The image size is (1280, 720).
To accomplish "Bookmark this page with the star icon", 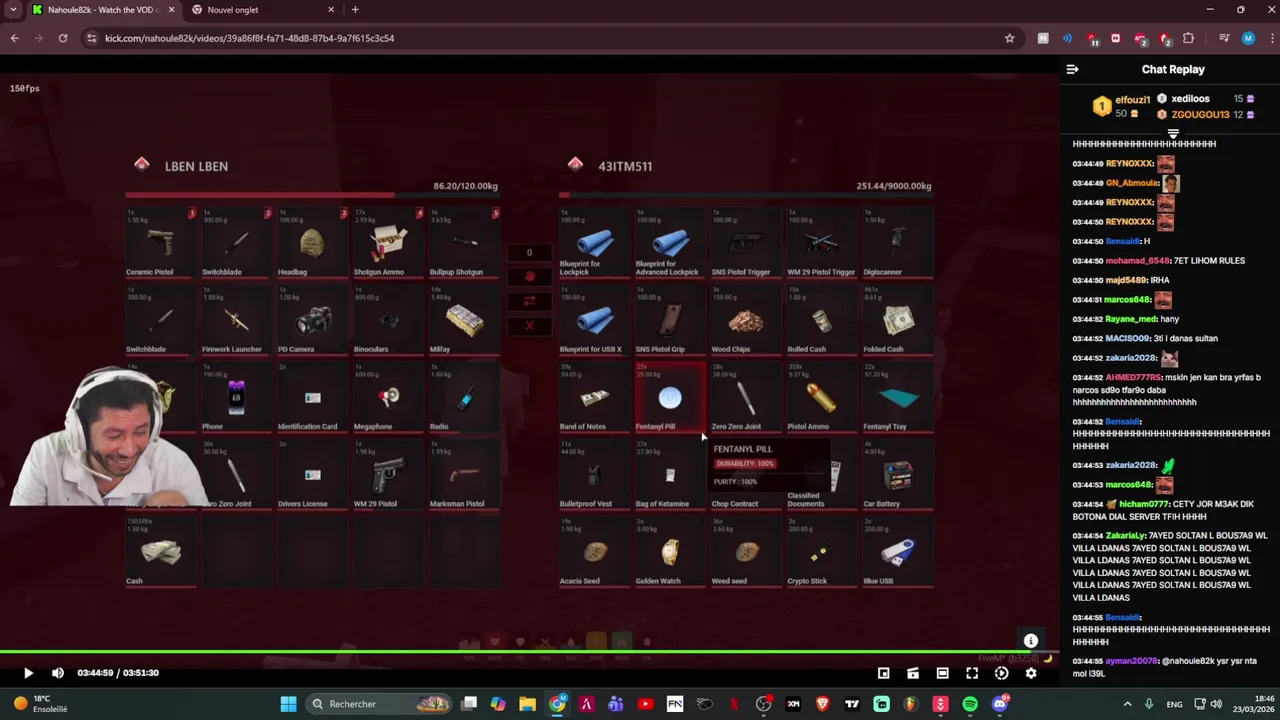I will (x=1010, y=38).
